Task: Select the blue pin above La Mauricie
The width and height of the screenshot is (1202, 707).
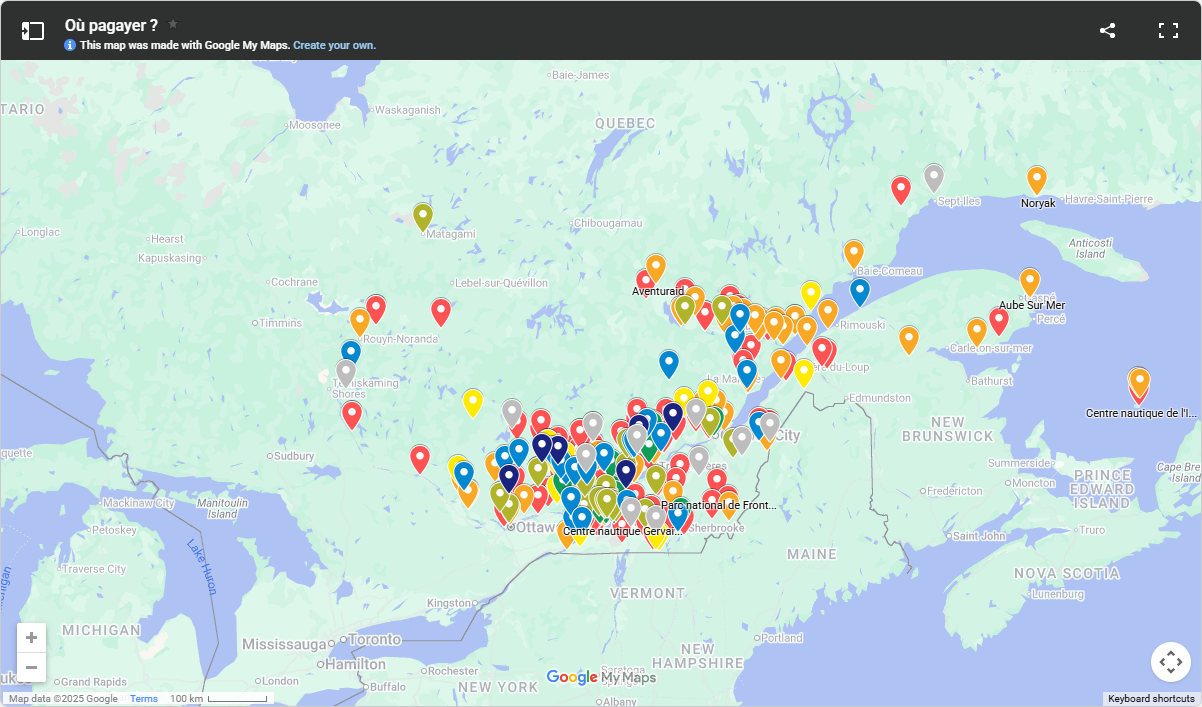Action: point(669,364)
